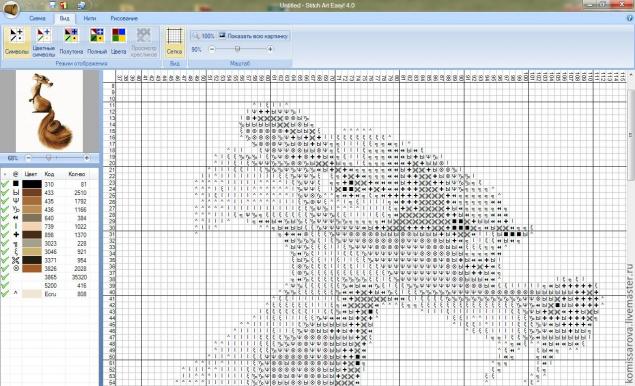Open the Рисование ribbon tab
Viewport: 635px width, 386px height.
coord(124,18)
